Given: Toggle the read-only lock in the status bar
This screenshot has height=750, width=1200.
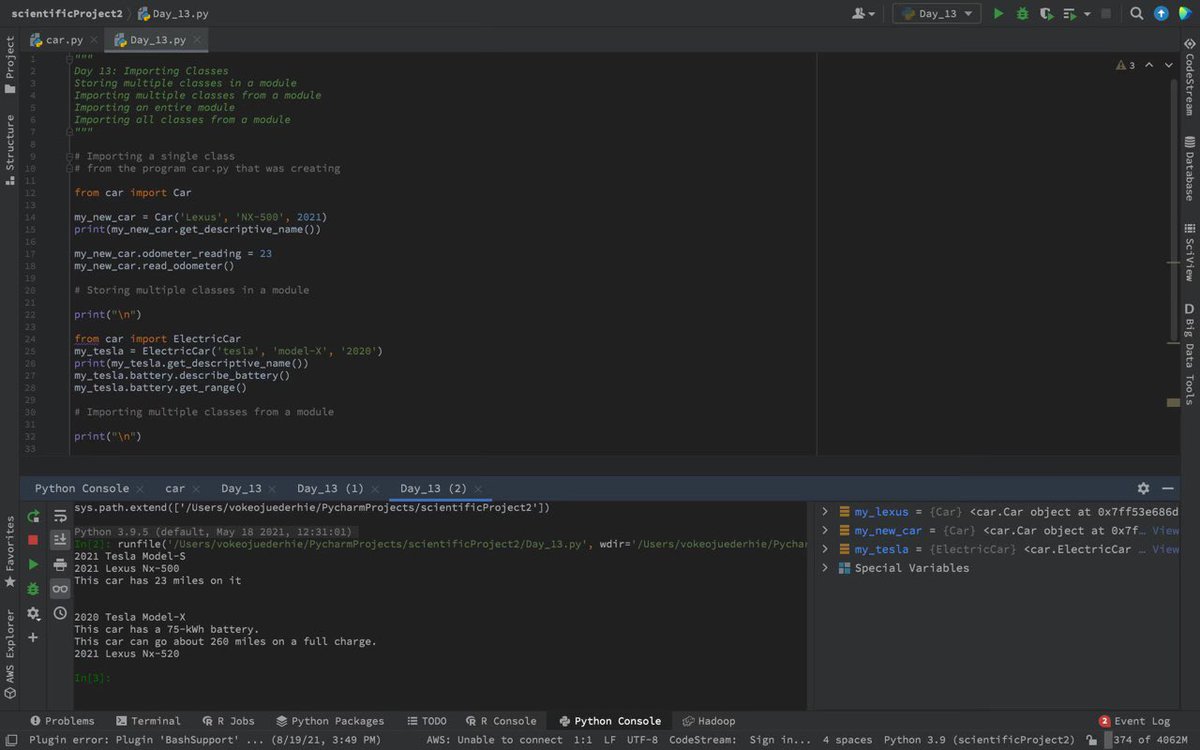Looking at the screenshot, I should coord(1089,740).
